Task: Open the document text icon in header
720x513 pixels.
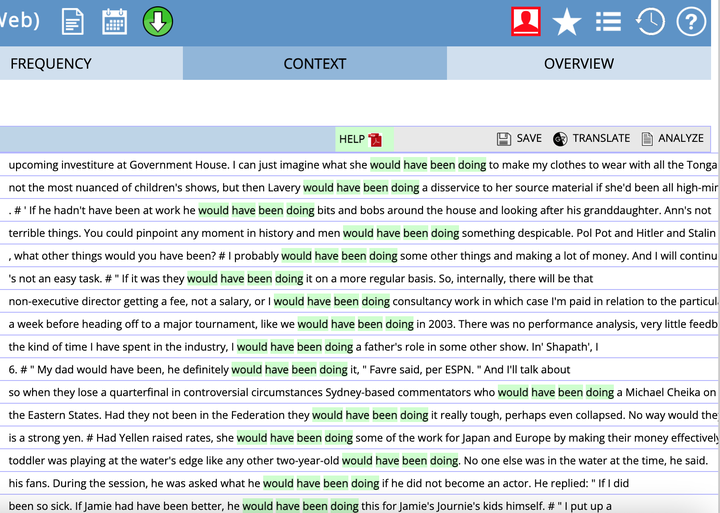Action: pos(73,22)
